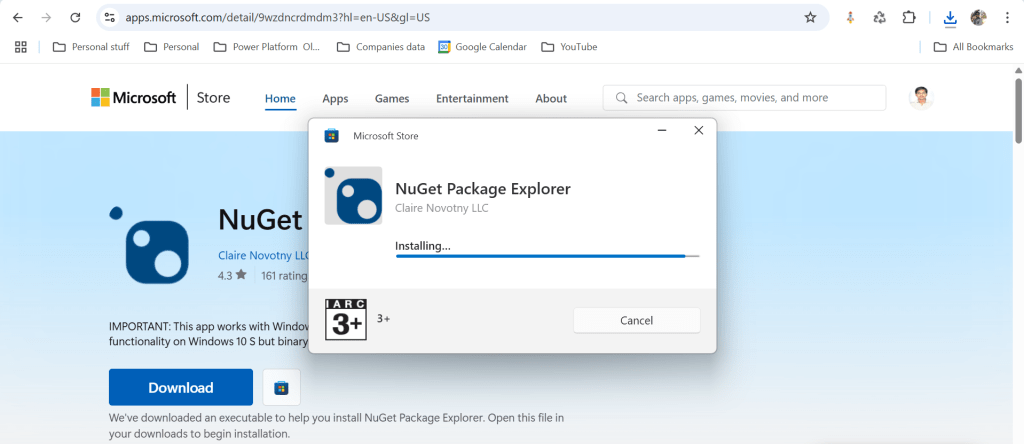Open the Chrome three-dot menu
Viewport: 1024px width, 444px height.
pos(1007,17)
